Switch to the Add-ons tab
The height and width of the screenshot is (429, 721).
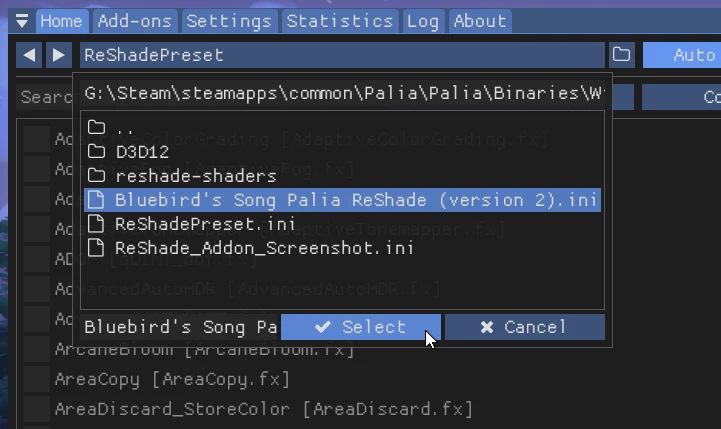pos(135,21)
